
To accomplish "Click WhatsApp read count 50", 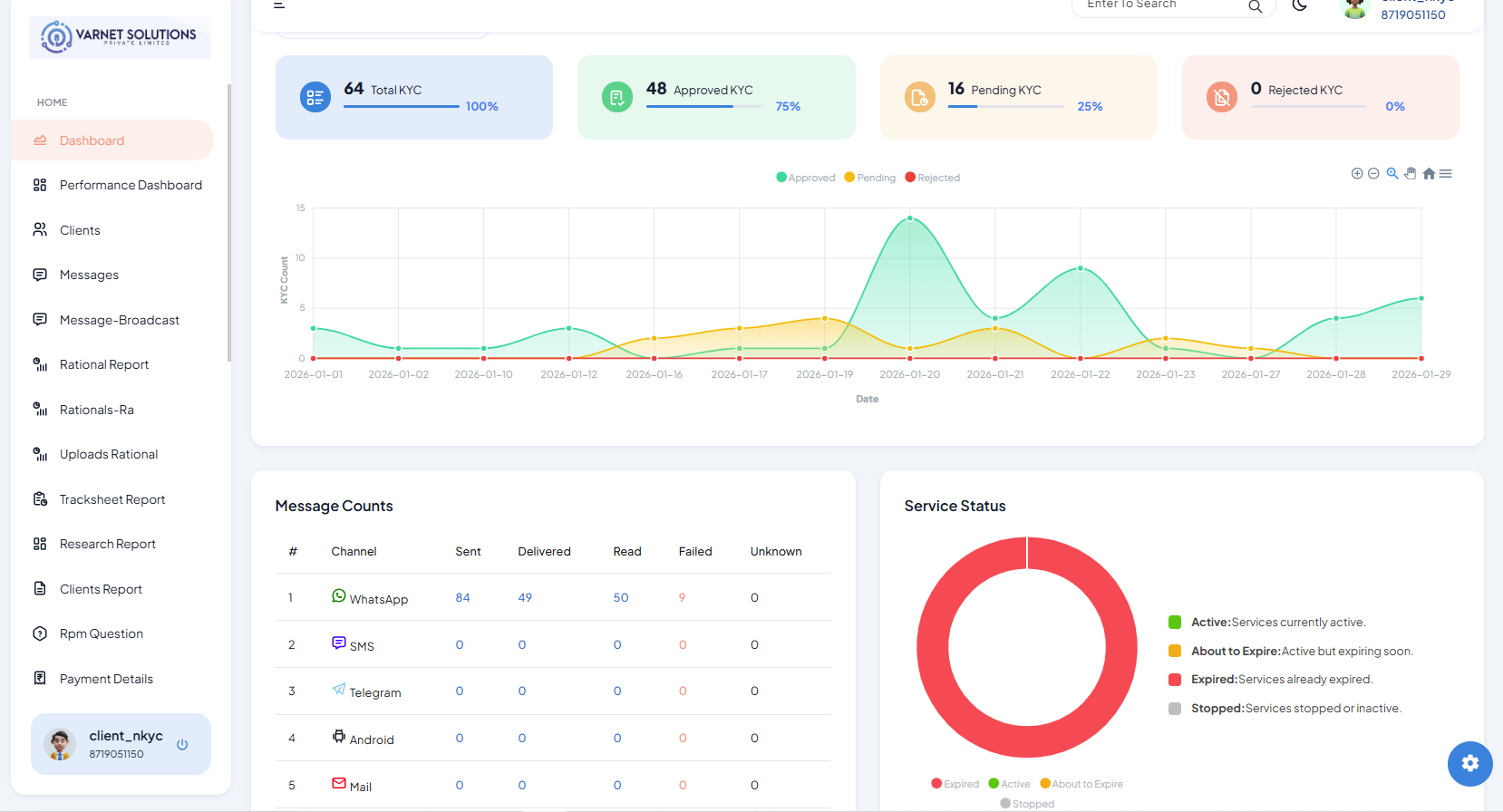I will 621,597.
